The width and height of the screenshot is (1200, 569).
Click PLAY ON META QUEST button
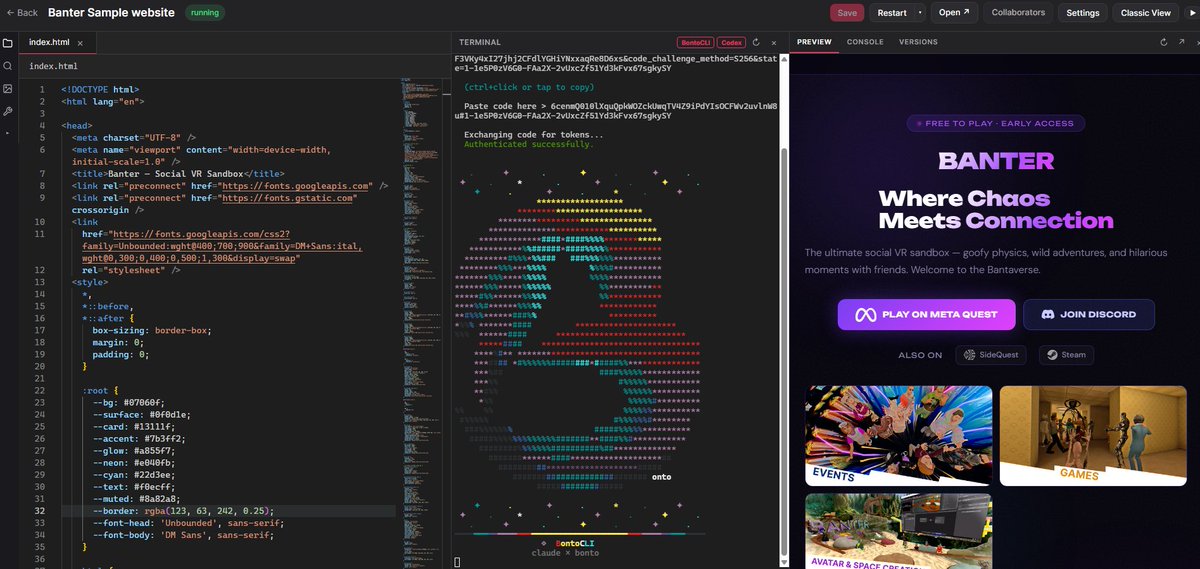[926, 314]
